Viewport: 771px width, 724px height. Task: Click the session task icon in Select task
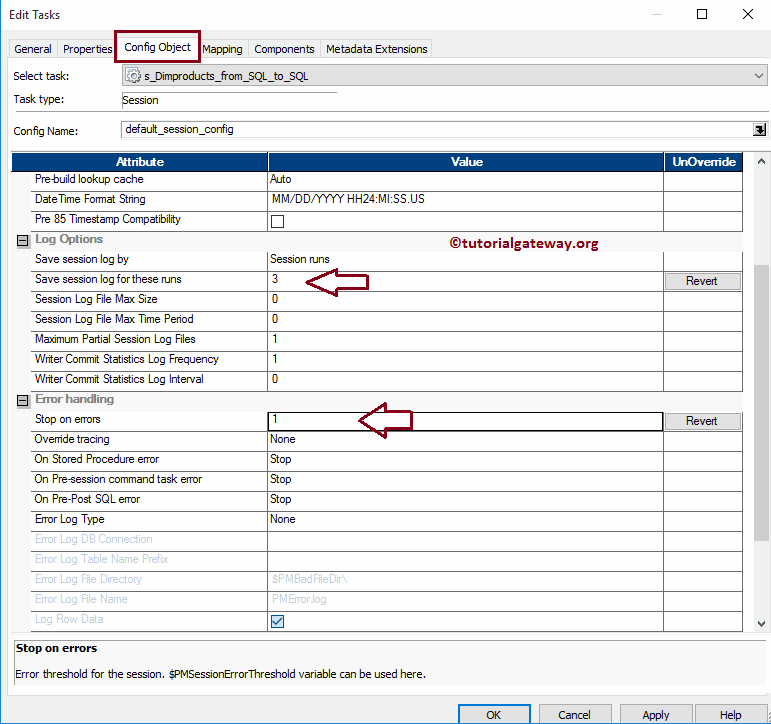pyautogui.click(x=133, y=76)
